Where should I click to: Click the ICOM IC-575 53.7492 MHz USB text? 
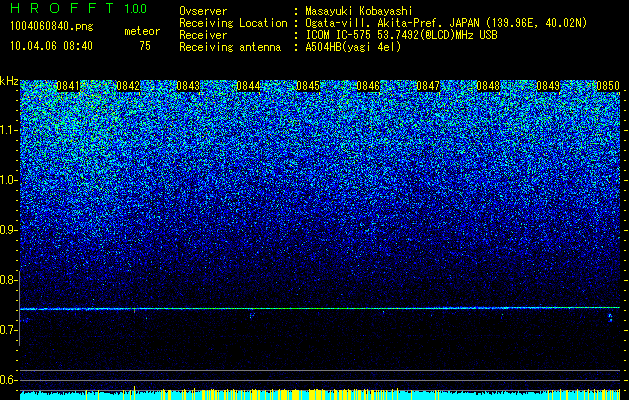point(401,35)
